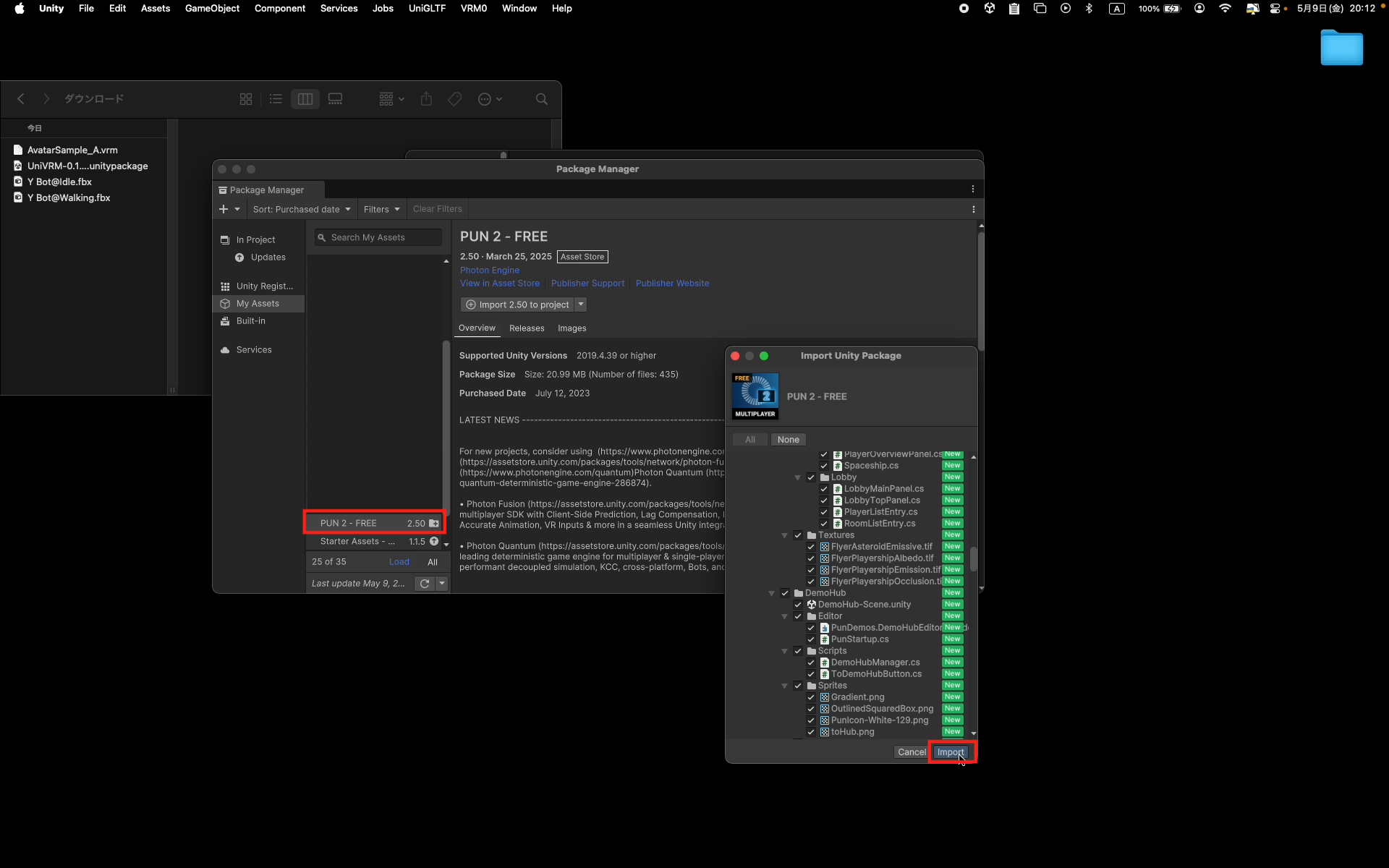This screenshot has width=1389, height=868.
Task: Click the plus add-package icon in Package Manager
Action: click(224, 209)
